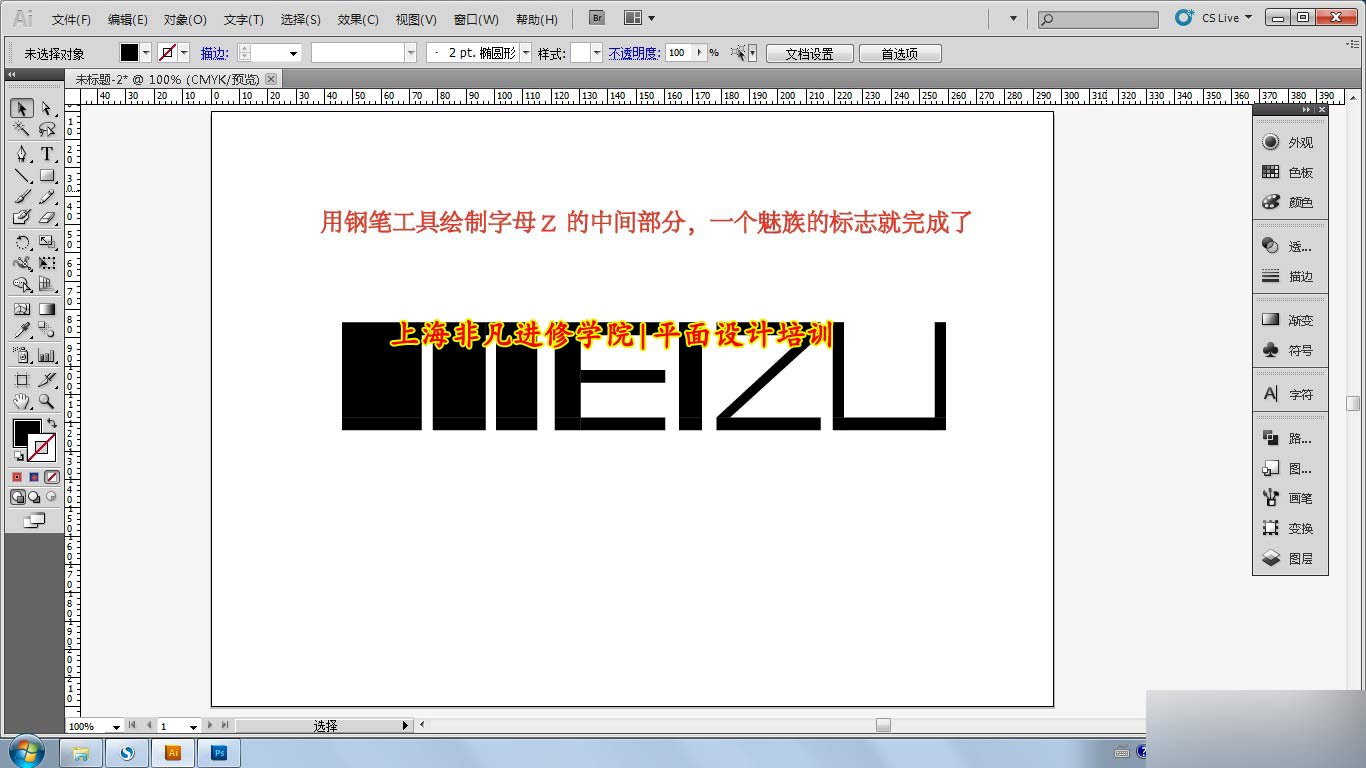Open the 描边 stroke panel link
1366x768 pixels.
[214, 53]
